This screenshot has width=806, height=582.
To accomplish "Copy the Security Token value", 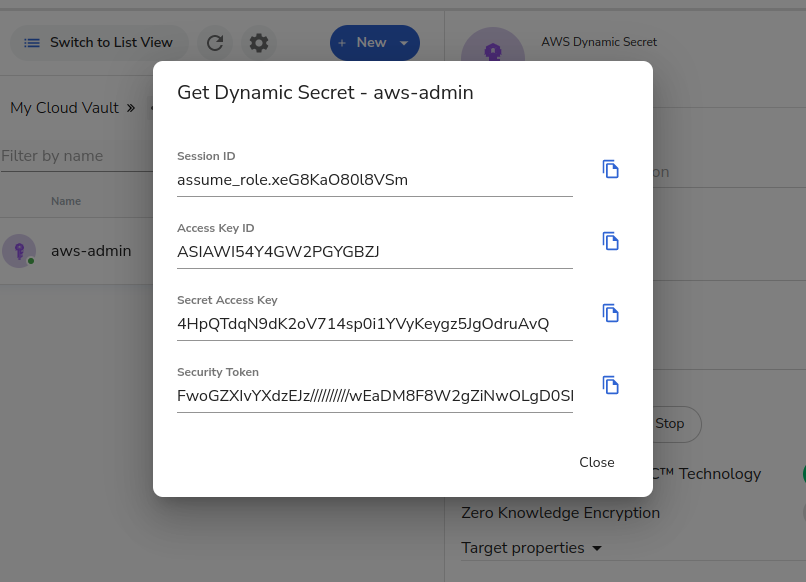I will pos(610,385).
